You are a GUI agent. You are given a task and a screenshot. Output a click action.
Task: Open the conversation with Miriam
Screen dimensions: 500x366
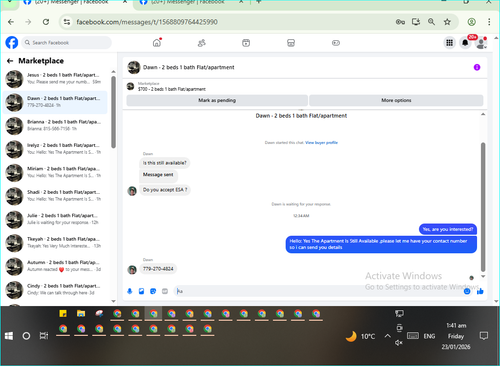click(55, 172)
